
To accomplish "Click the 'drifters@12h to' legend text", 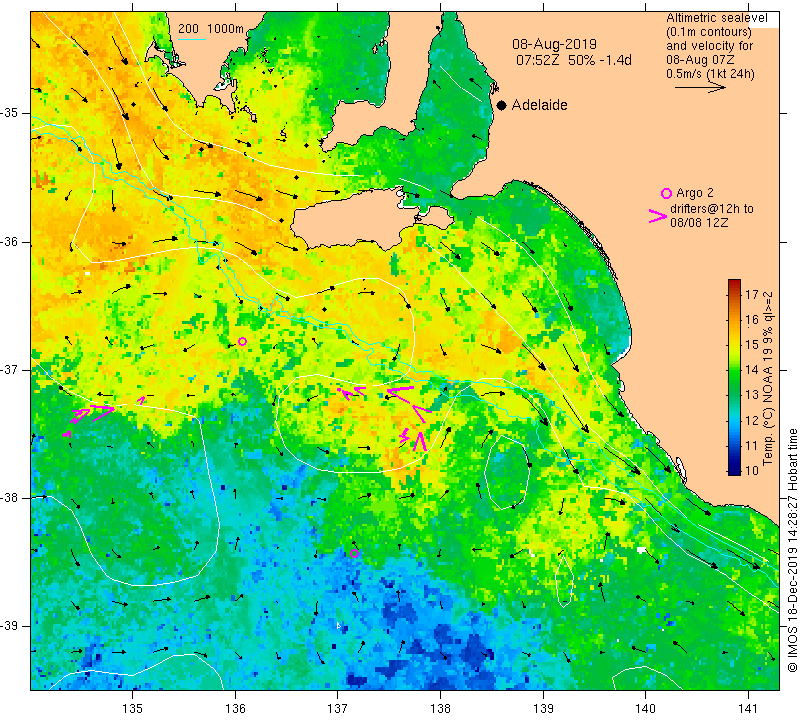I will tap(711, 209).
